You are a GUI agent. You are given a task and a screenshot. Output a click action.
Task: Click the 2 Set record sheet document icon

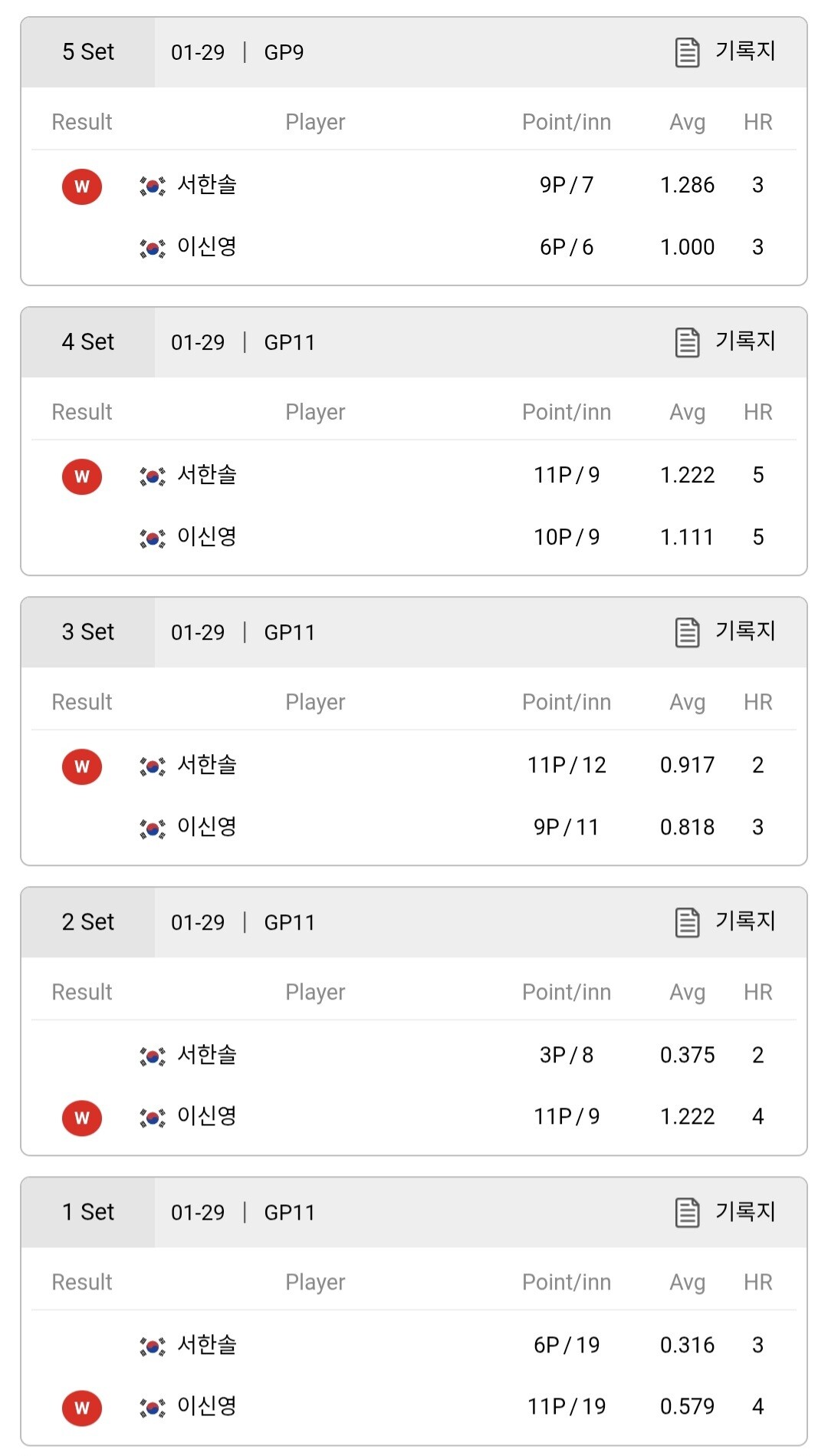tap(687, 922)
